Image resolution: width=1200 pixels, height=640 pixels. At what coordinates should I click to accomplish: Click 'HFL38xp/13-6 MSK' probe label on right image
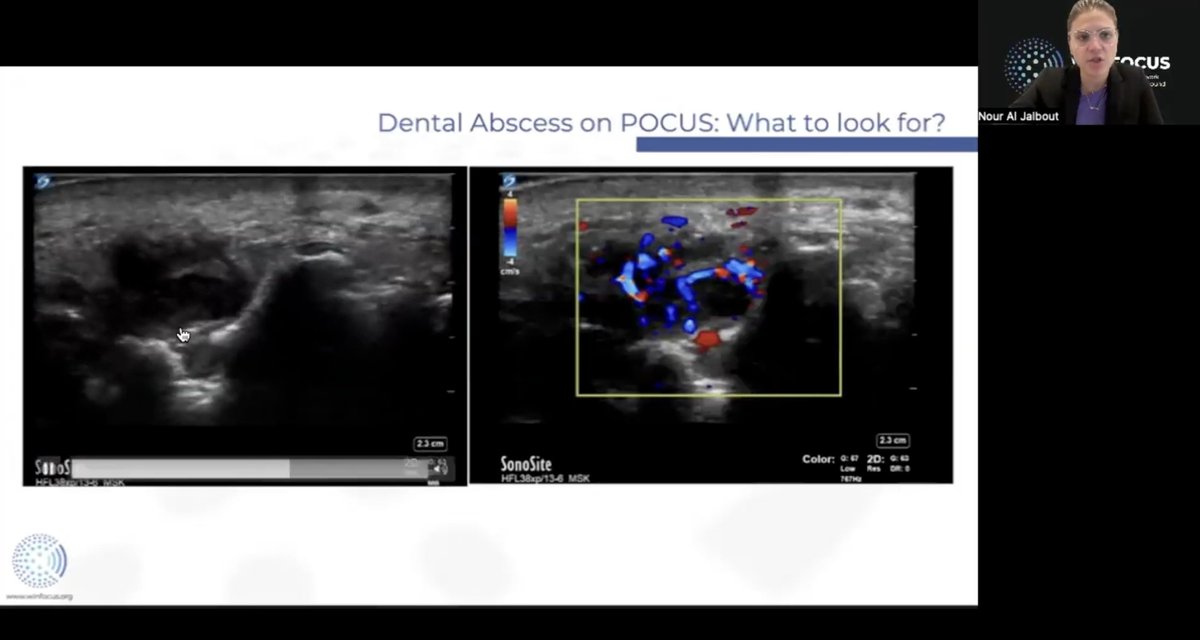(545, 479)
